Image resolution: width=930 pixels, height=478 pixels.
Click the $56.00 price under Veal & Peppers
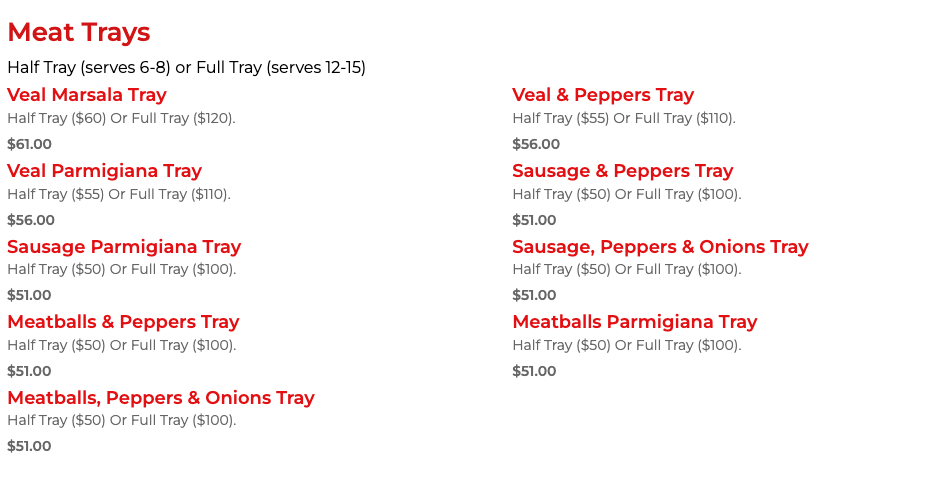[536, 144]
